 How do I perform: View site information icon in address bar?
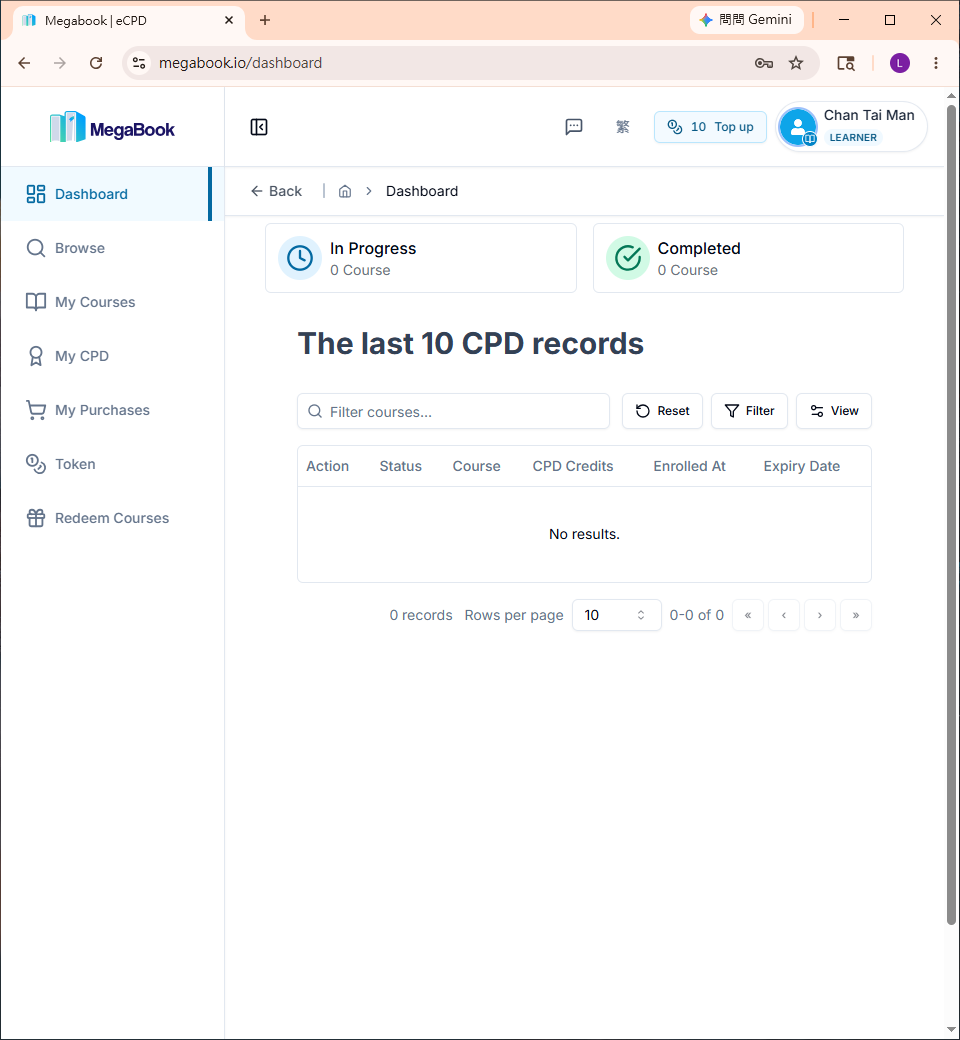[139, 63]
